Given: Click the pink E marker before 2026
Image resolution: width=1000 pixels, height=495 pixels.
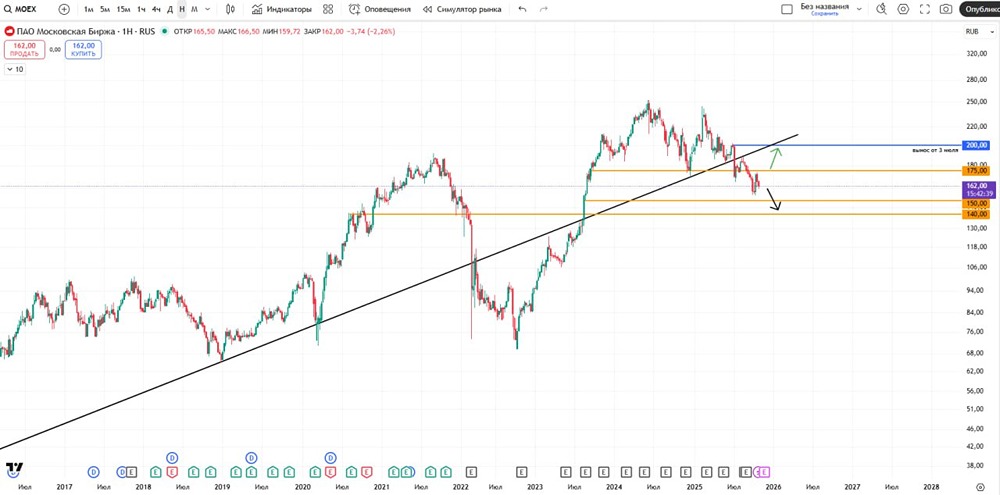Looking at the screenshot, I should (x=765, y=472).
